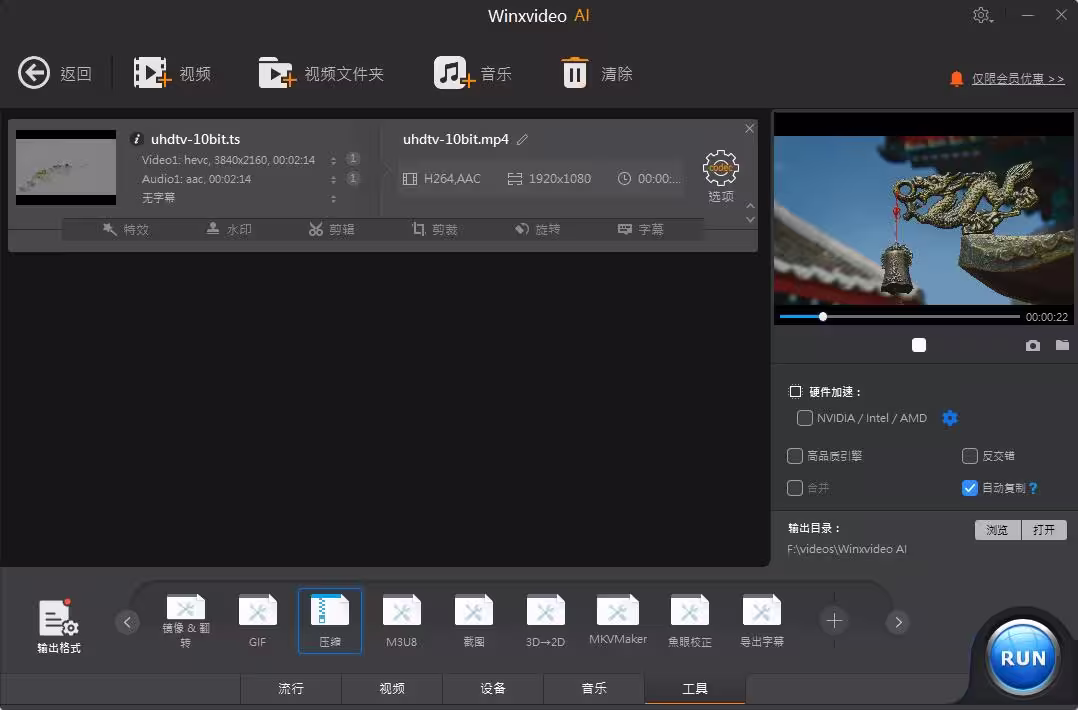Select the M3U8 tool
Image resolution: width=1078 pixels, height=710 pixels.
[x=402, y=621]
